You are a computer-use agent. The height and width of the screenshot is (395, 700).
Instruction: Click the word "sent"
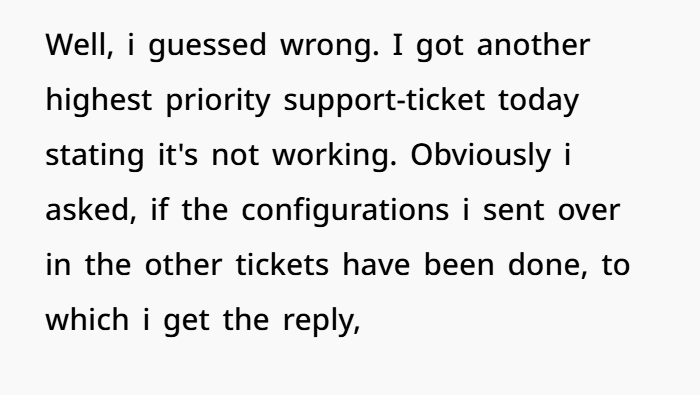tap(514, 212)
